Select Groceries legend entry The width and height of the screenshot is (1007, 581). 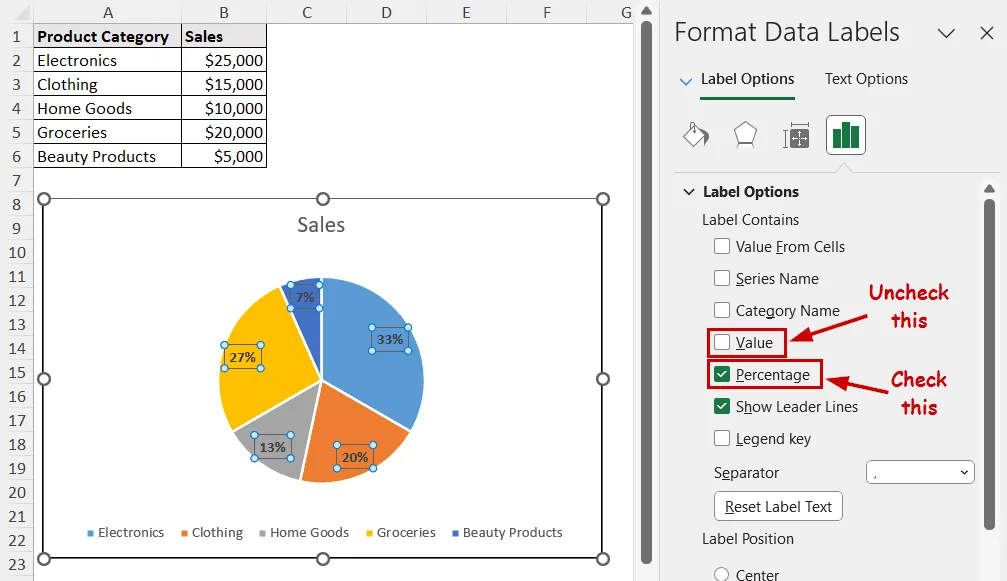pyautogui.click(x=401, y=532)
